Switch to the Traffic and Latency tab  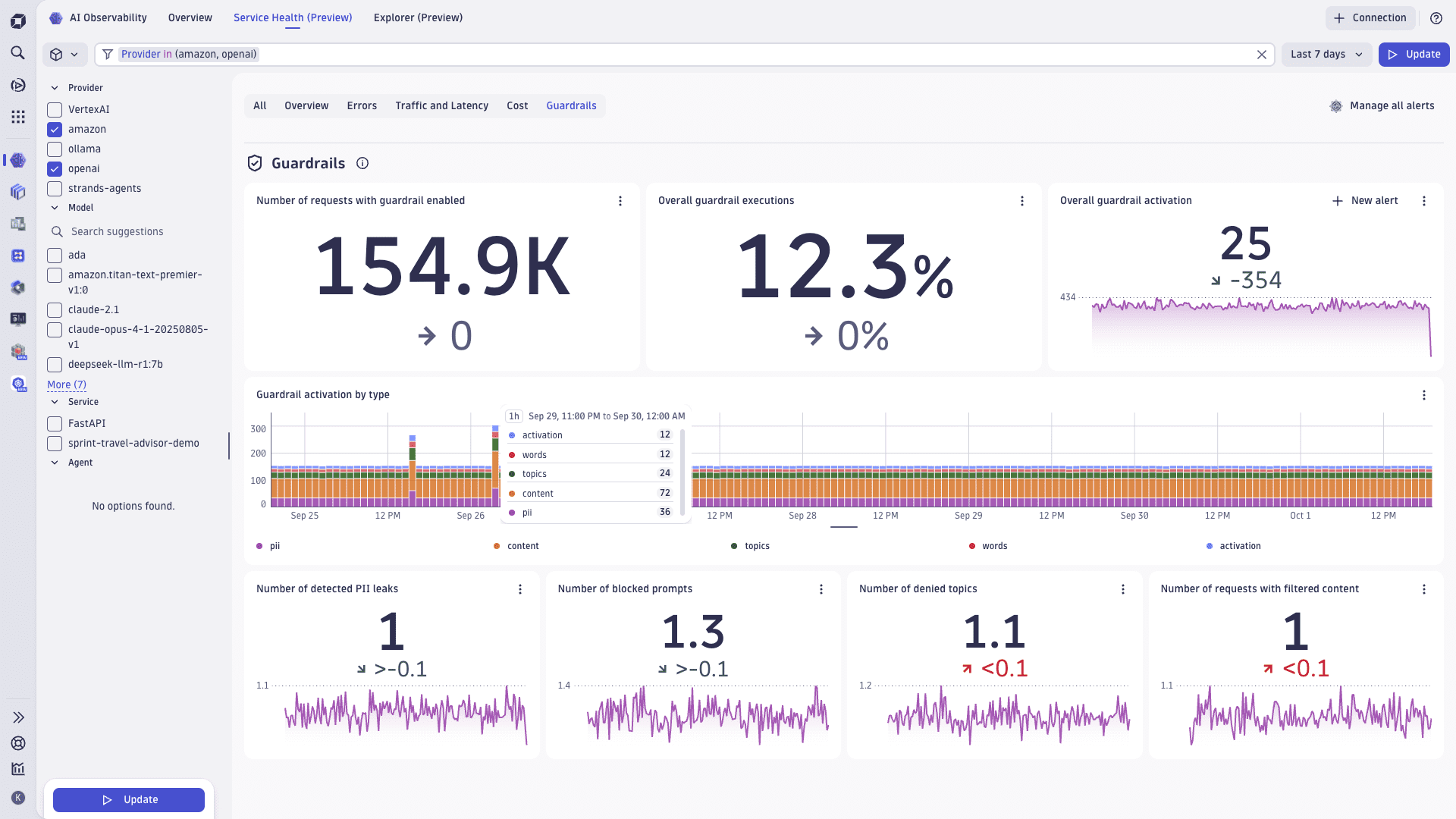[x=441, y=105]
